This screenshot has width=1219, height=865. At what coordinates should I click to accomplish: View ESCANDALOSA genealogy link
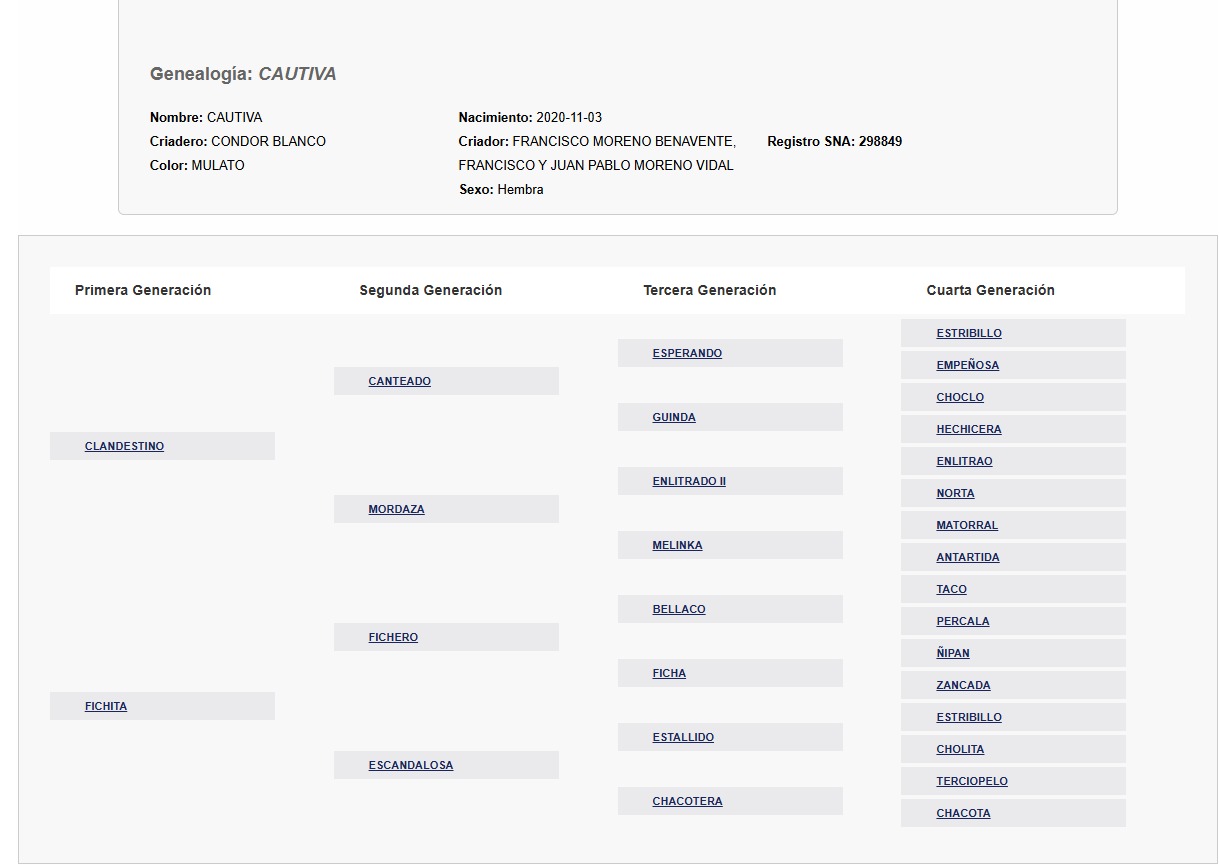410,766
